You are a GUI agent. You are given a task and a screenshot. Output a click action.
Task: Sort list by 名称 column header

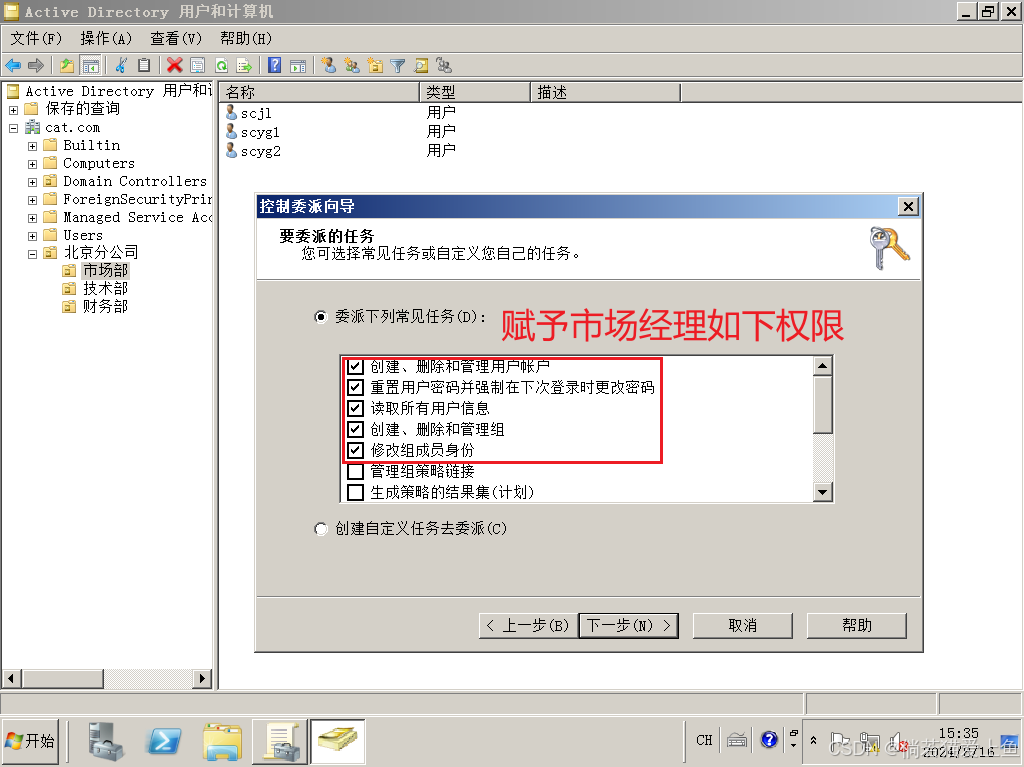tap(319, 93)
